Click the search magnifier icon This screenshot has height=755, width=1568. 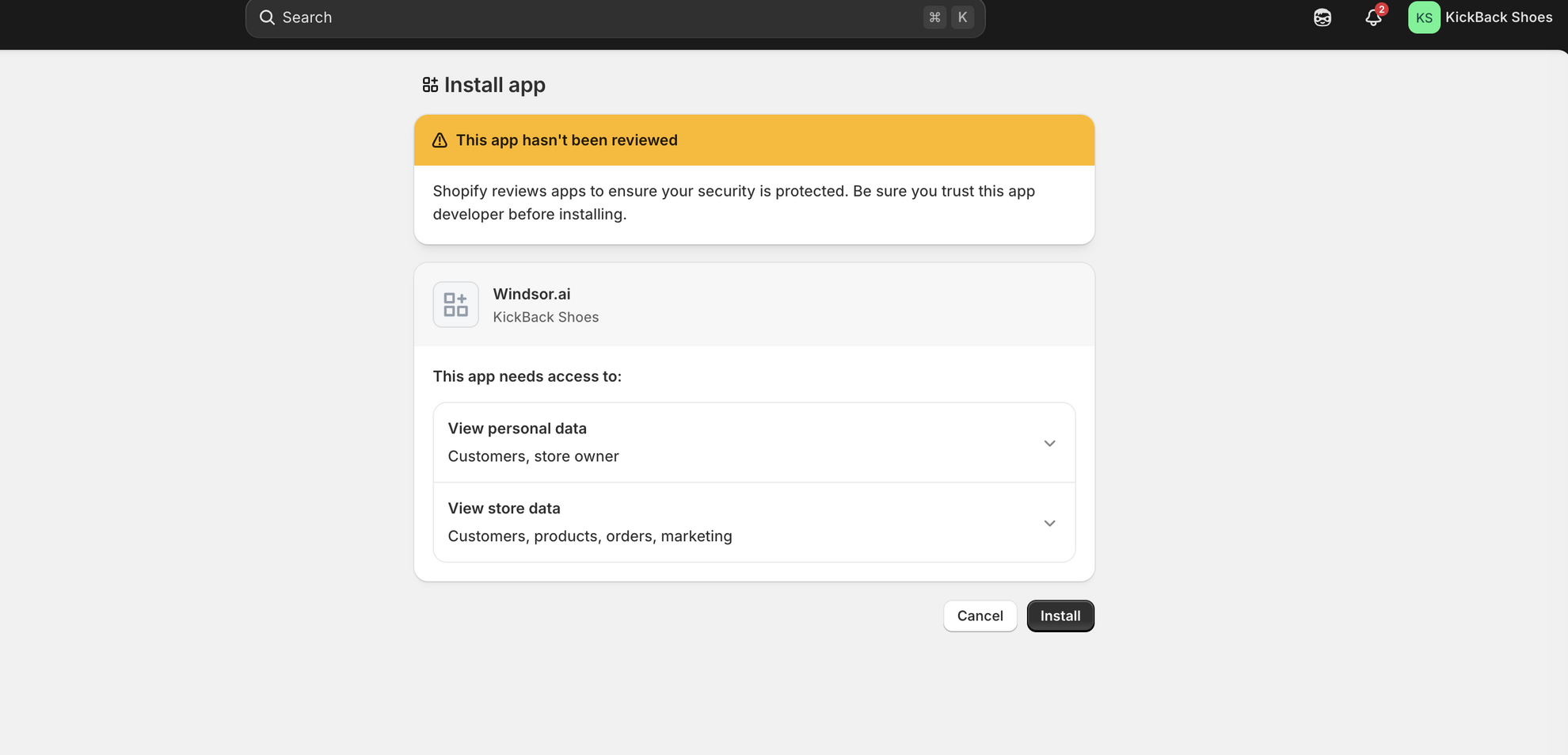(x=267, y=17)
